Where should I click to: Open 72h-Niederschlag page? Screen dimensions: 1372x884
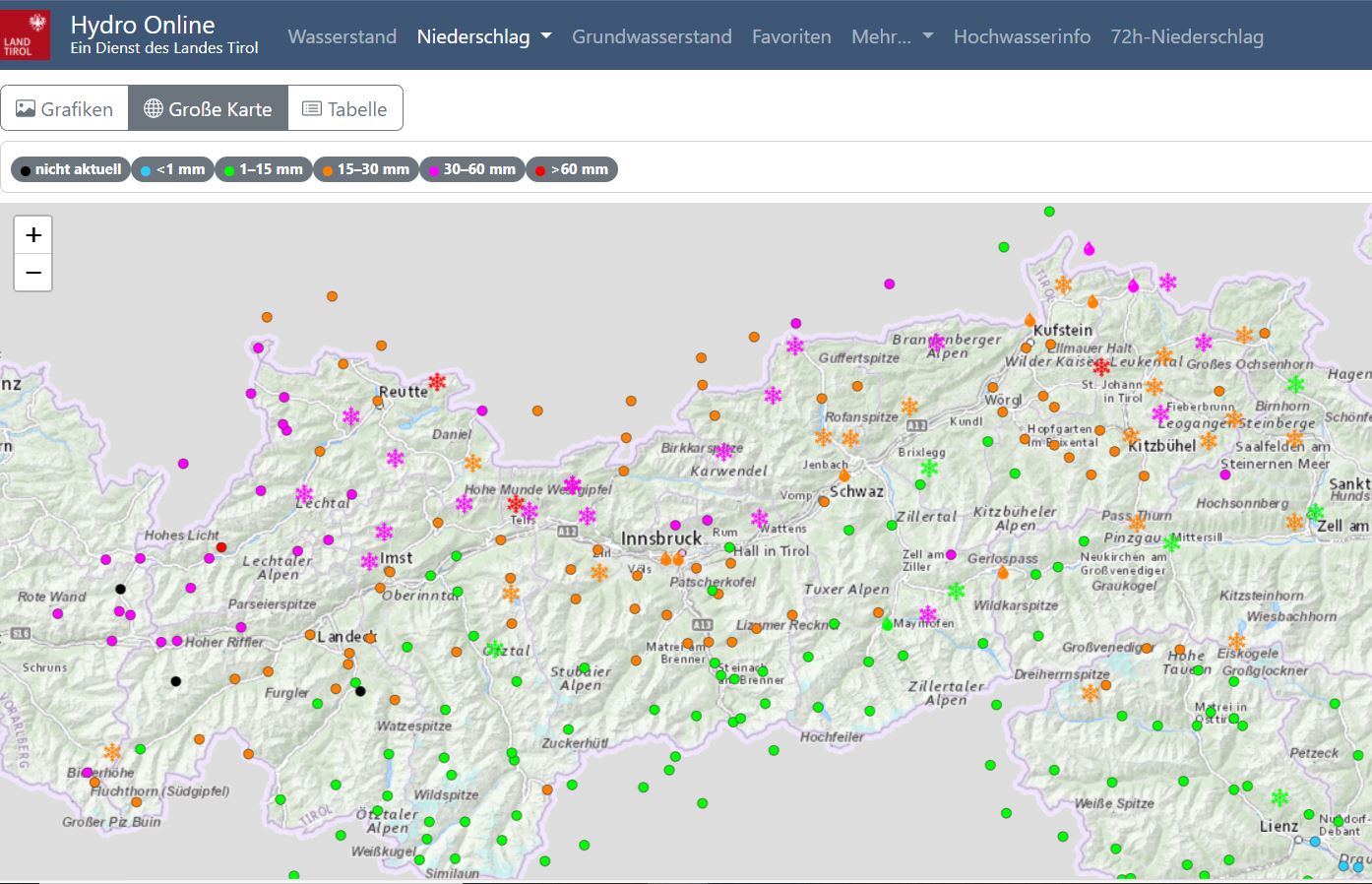1187,36
